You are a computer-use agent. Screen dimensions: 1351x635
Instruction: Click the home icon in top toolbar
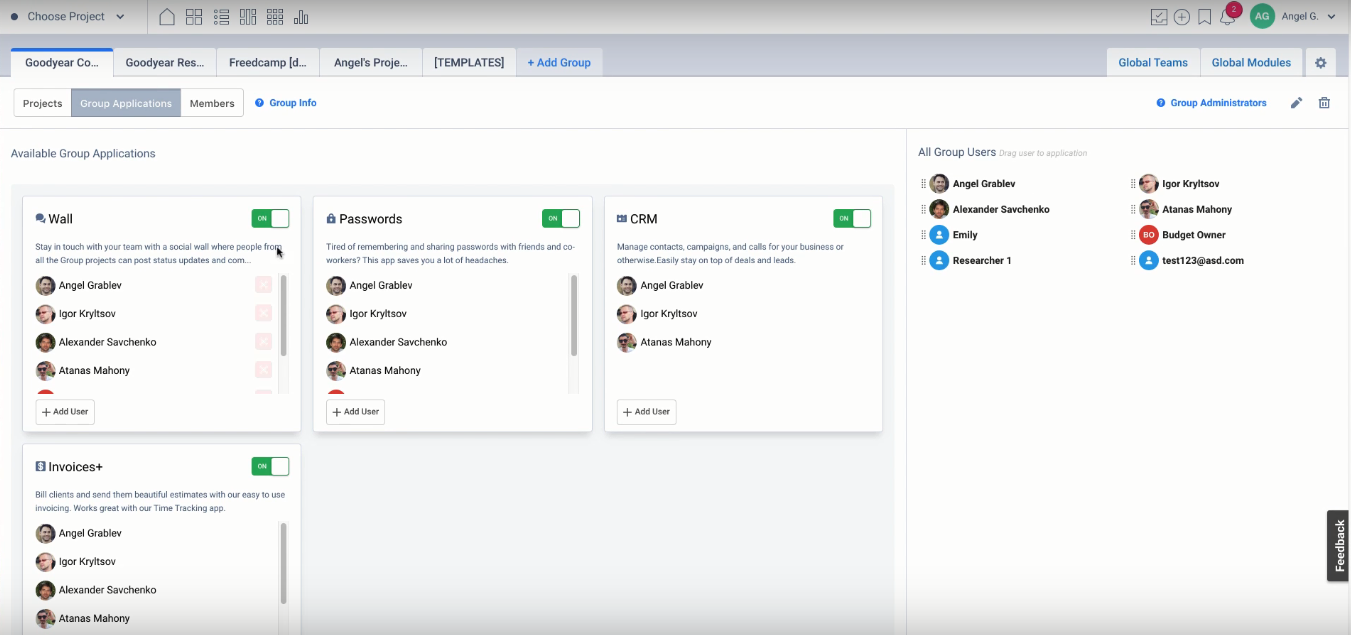pos(167,17)
